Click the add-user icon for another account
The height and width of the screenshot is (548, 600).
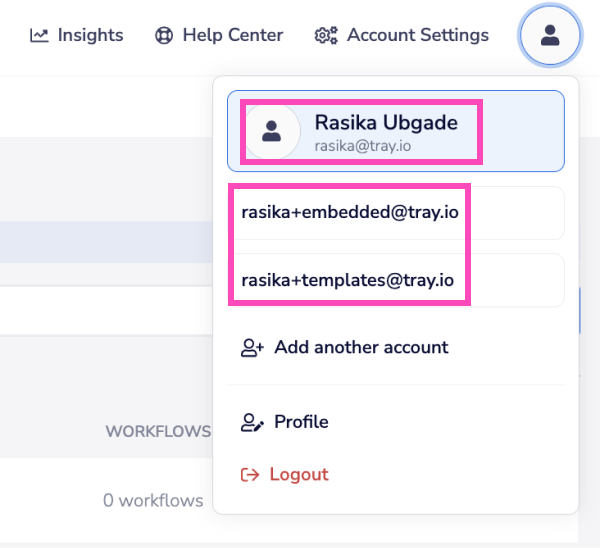[252, 348]
